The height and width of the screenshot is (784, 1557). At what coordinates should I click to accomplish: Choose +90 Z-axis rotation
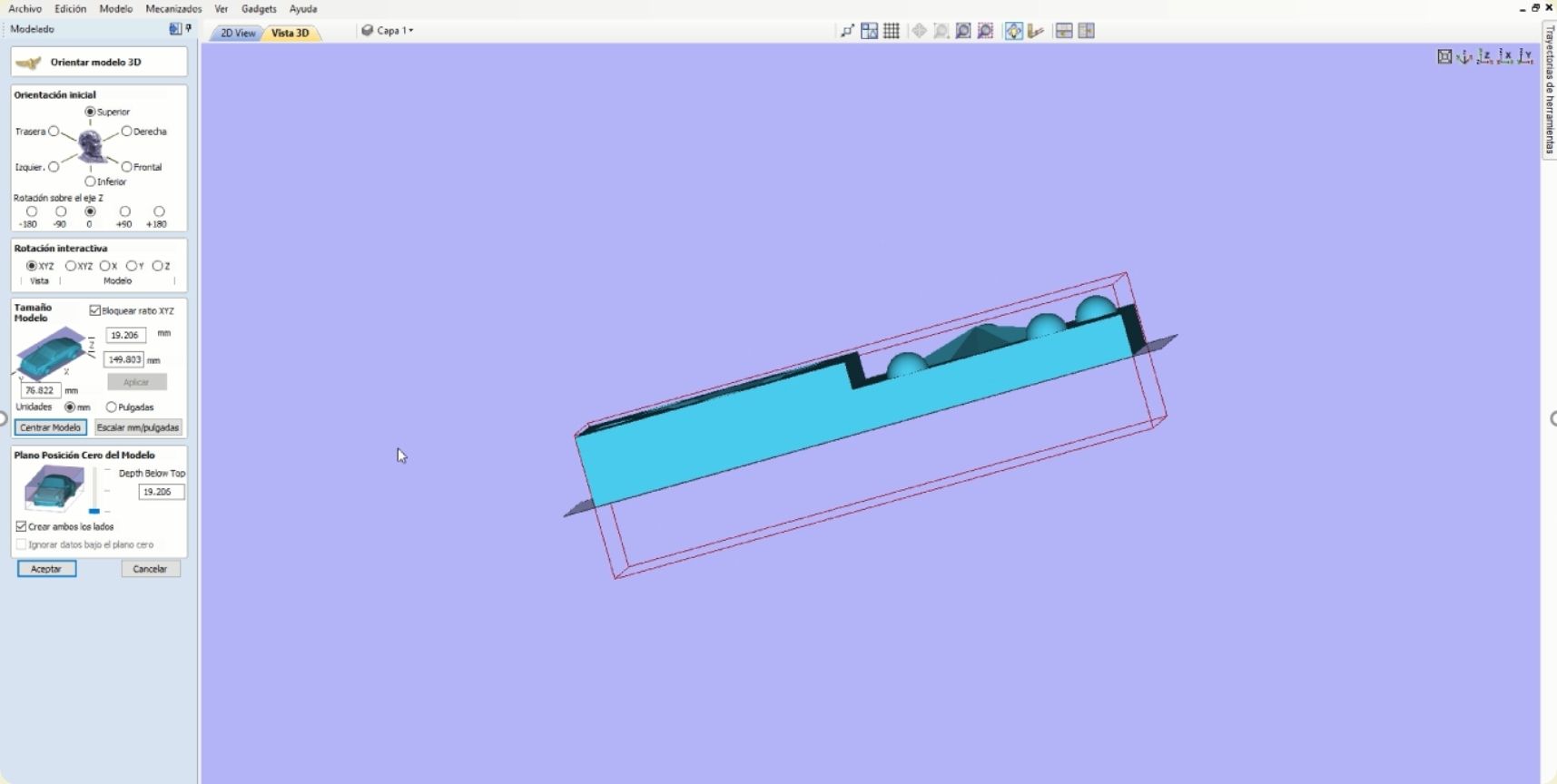(125, 211)
